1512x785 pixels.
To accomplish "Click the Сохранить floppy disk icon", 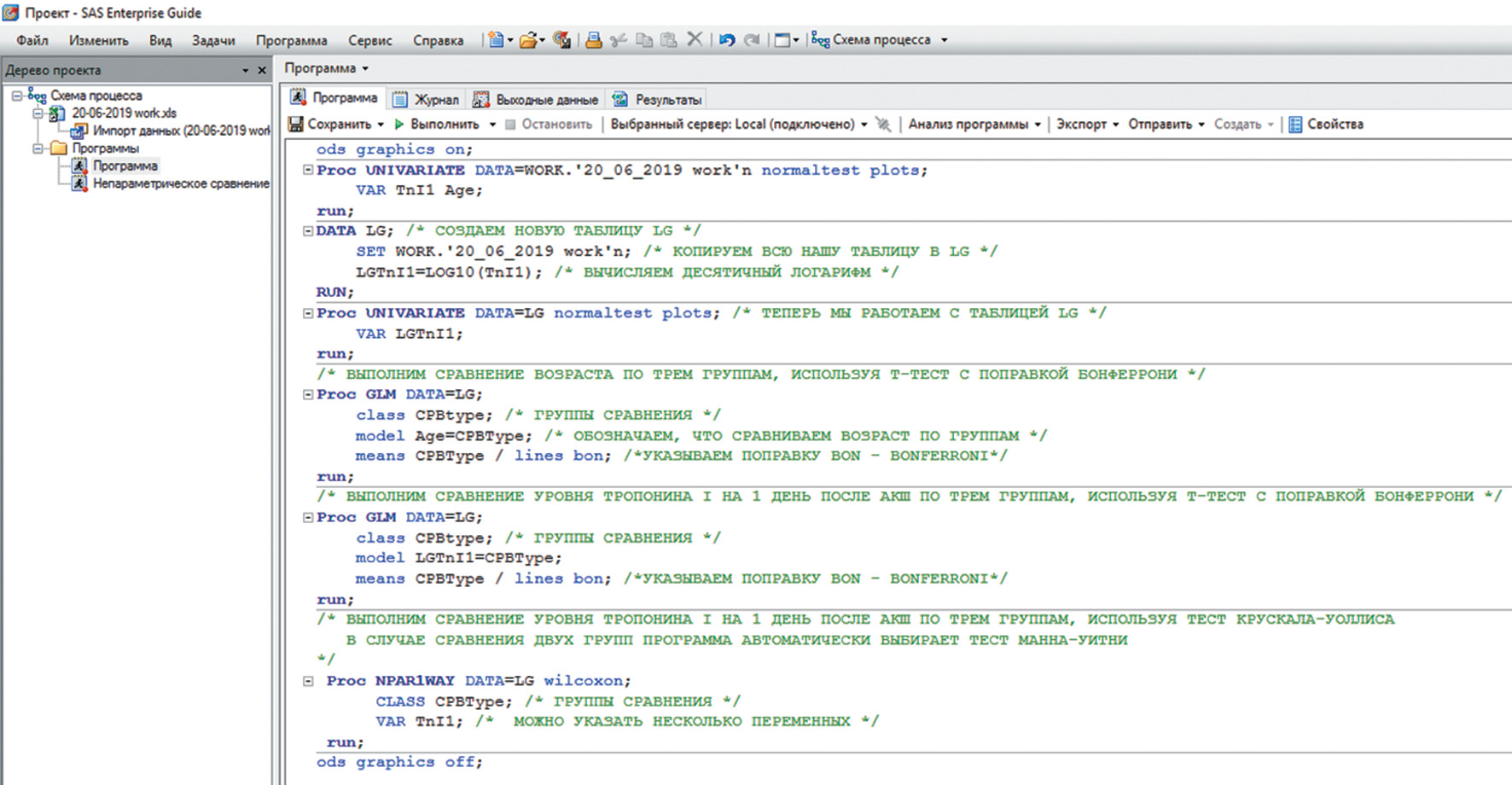I will pyautogui.click(x=296, y=125).
